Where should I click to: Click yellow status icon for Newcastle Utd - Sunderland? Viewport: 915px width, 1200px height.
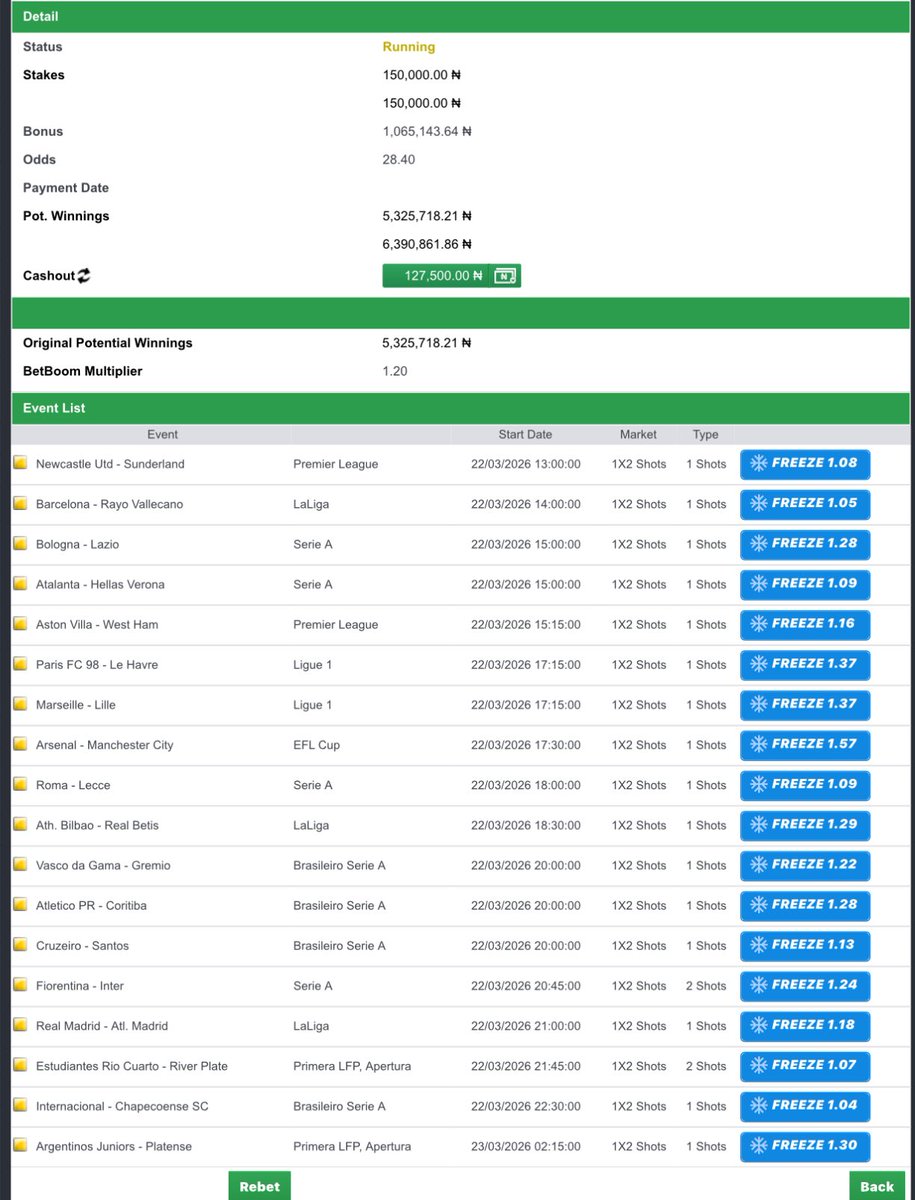pyautogui.click(x=20, y=463)
